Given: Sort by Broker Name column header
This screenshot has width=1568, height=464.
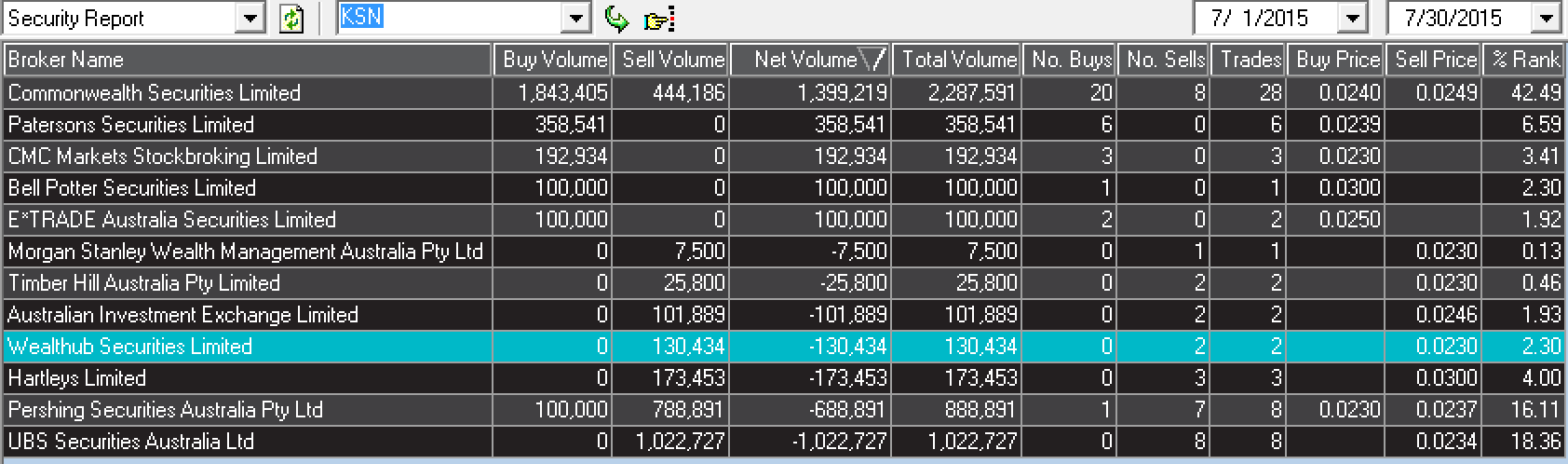Looking at the screenshot, I should click(247, 60).
